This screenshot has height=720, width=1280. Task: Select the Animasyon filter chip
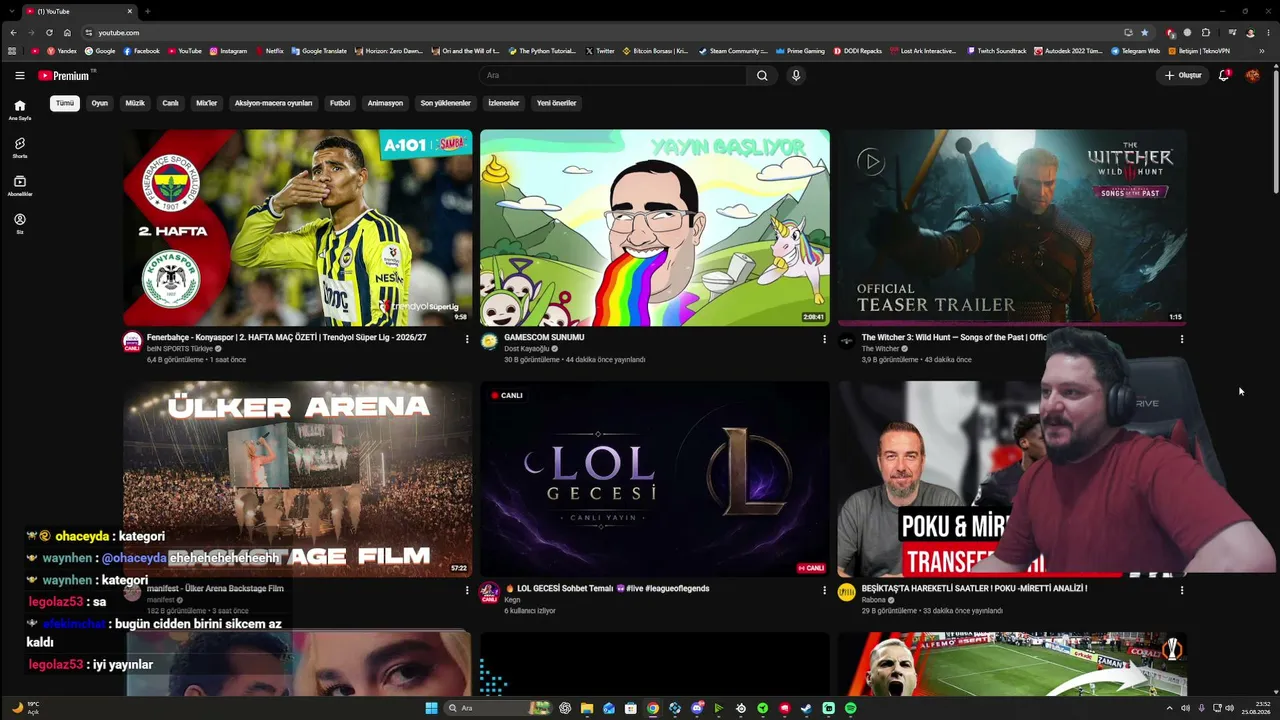pyautogui.click(x=385, y=103)
